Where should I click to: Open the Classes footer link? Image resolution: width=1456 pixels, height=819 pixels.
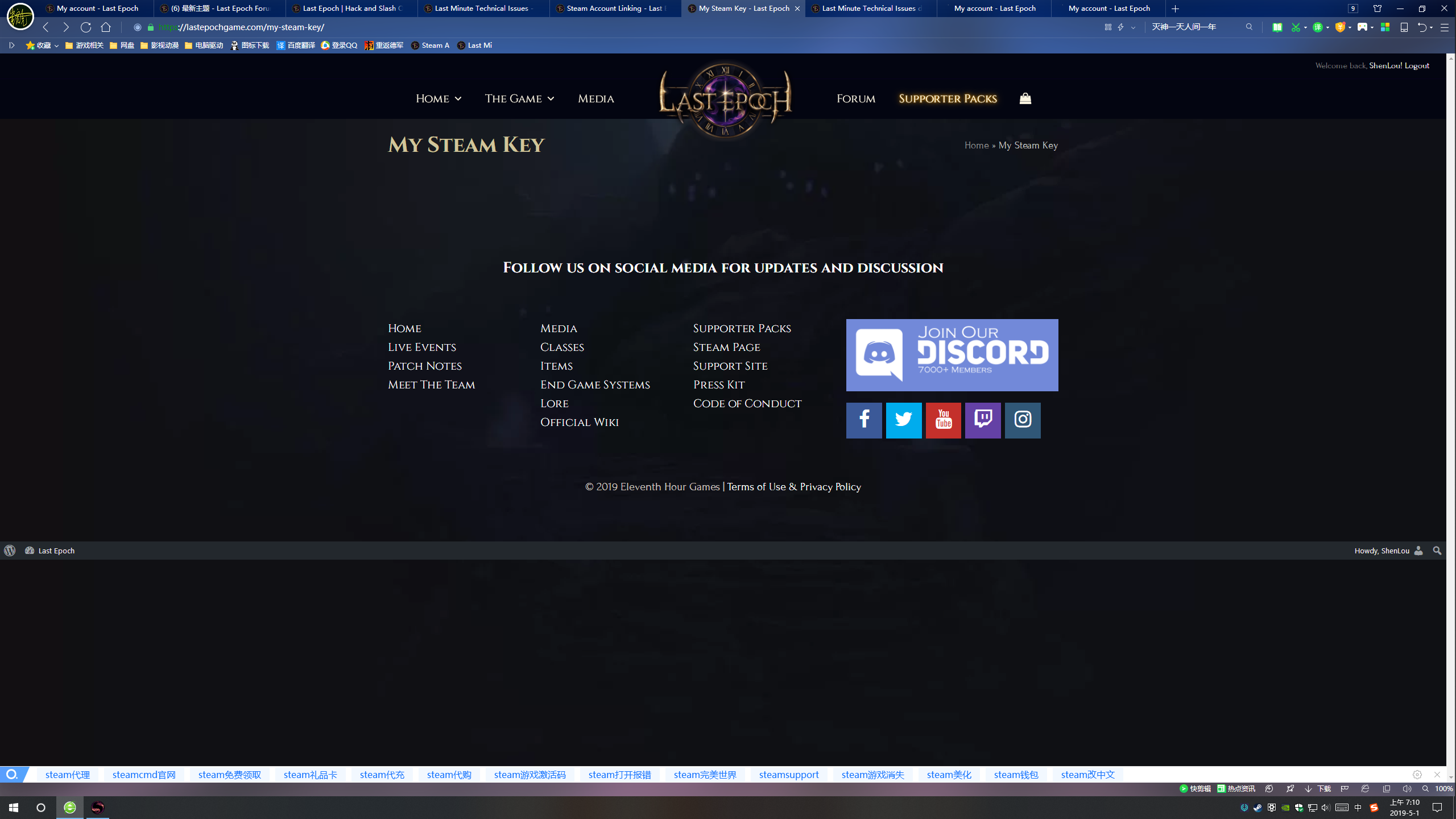tap(562, 347)
